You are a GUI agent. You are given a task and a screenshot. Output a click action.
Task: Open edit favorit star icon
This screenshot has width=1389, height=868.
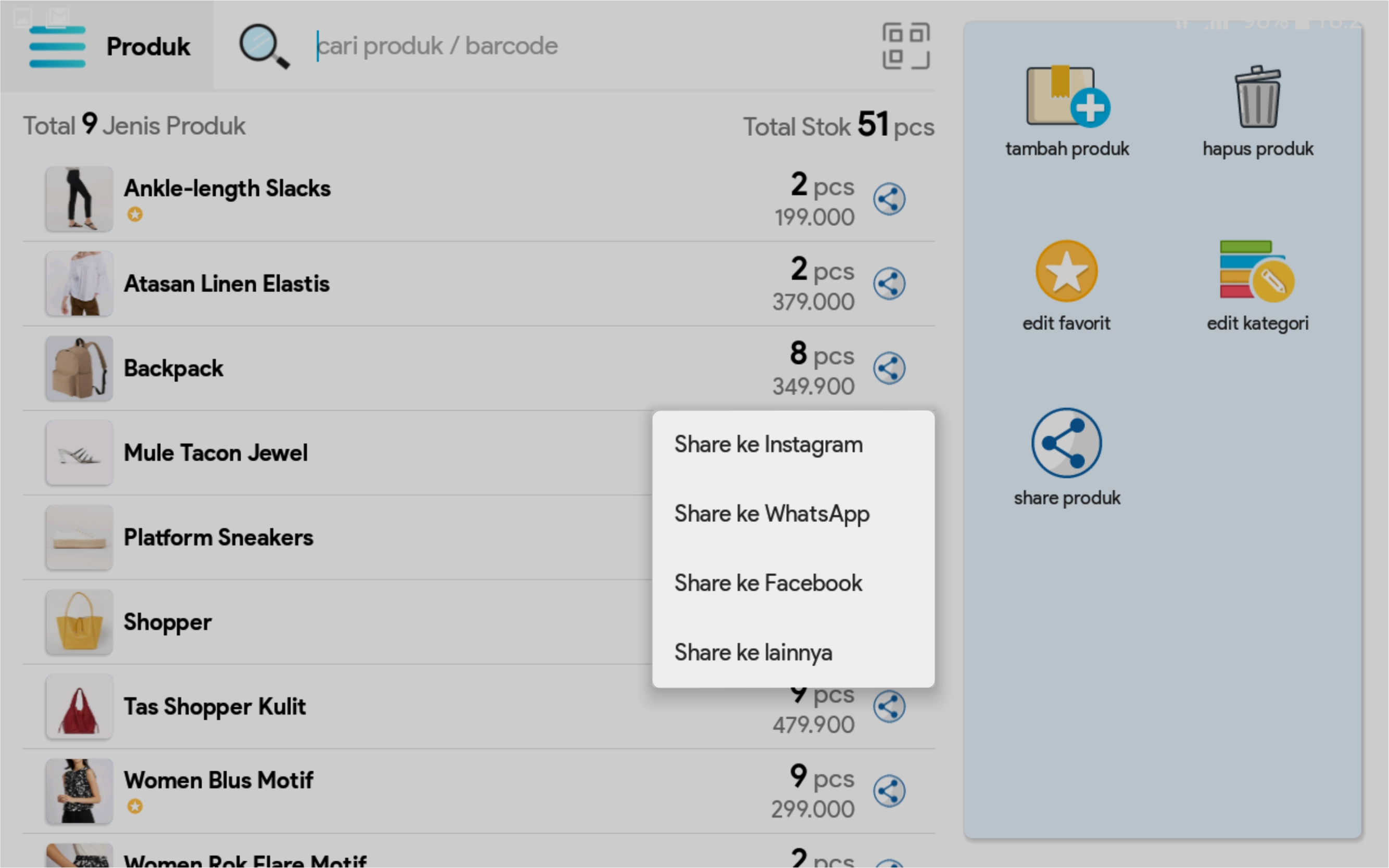pyautogui.click(x=1066, y=271)
